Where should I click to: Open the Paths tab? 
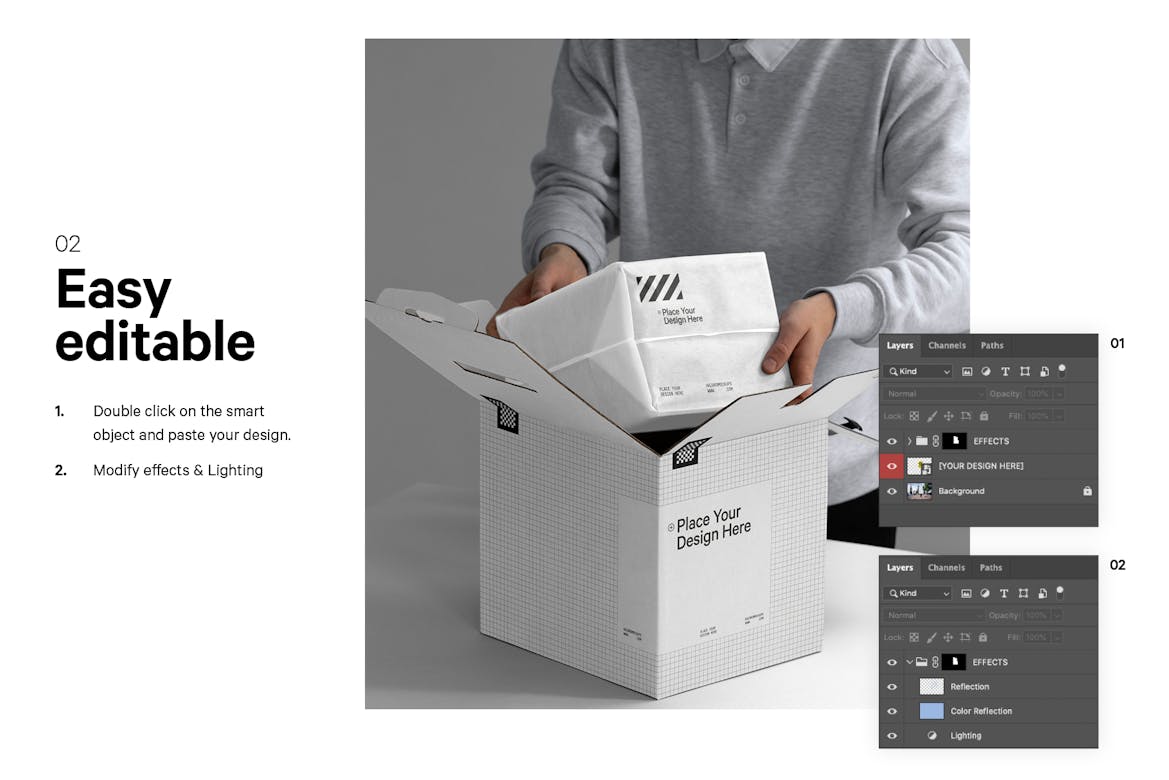coord(992,346)
